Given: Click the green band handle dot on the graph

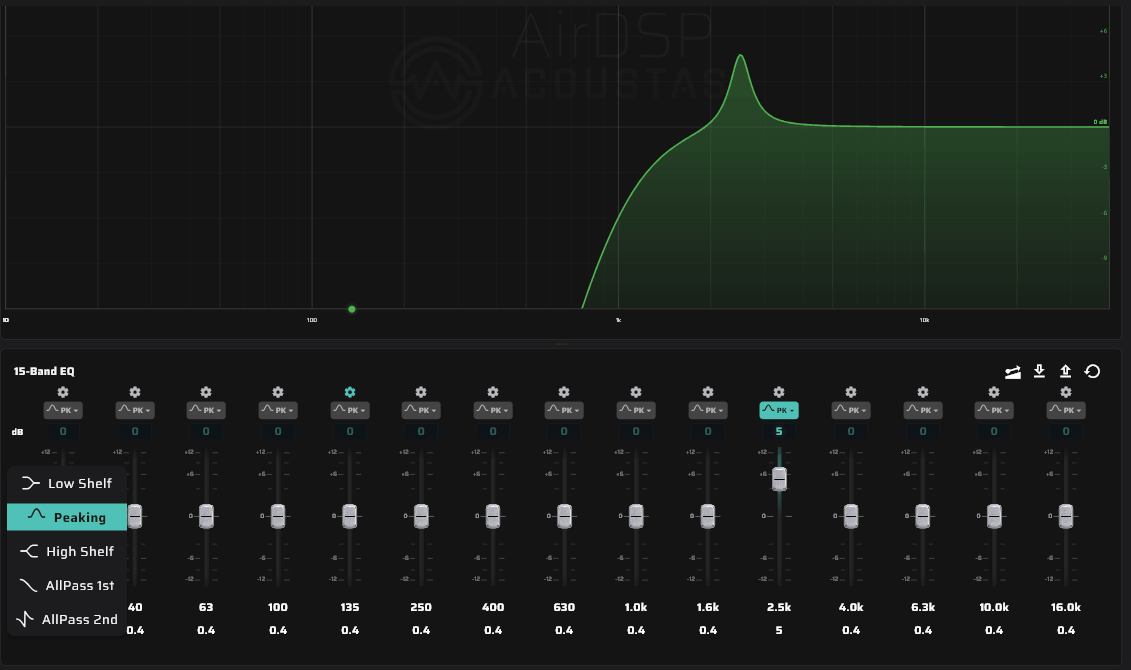Looking at the screenshot, I should tap(352, 309).
